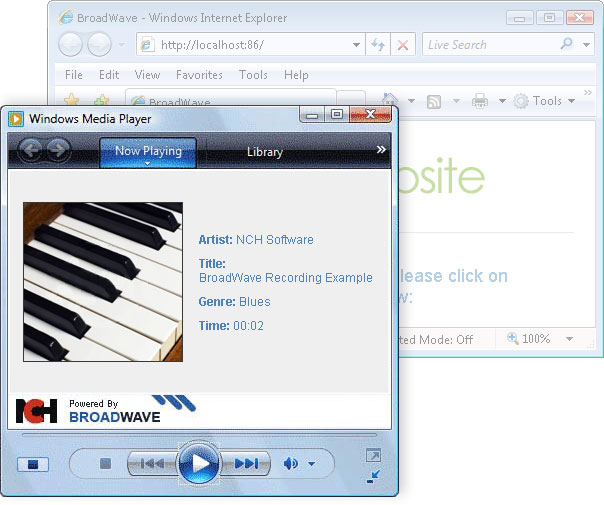The image size is (604, 505).
Task: Open the Favorites Center star icon
Action: point(72,99)
